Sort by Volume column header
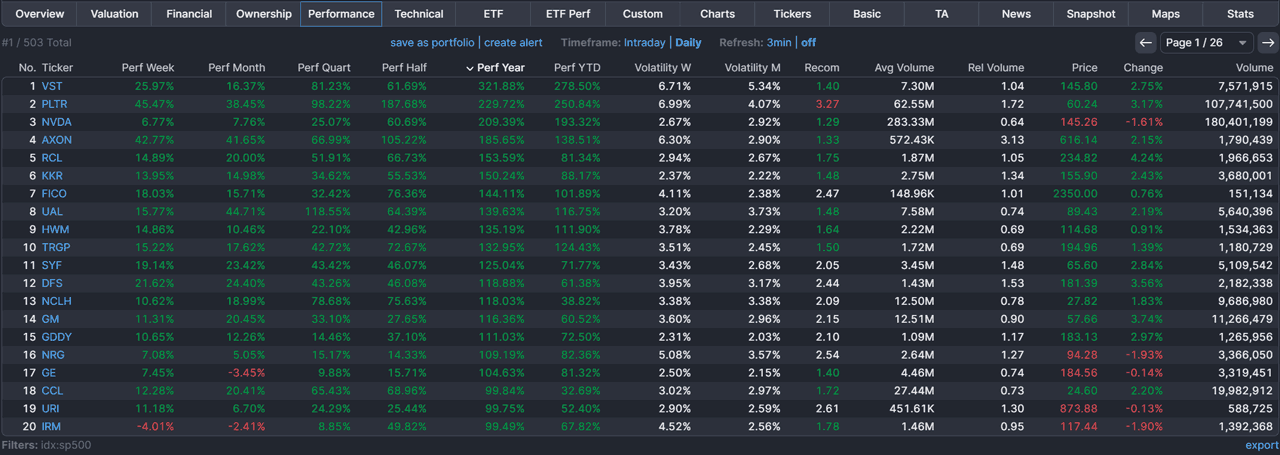The width and height of the screenshot is (1280, 455). [1253, 68]
